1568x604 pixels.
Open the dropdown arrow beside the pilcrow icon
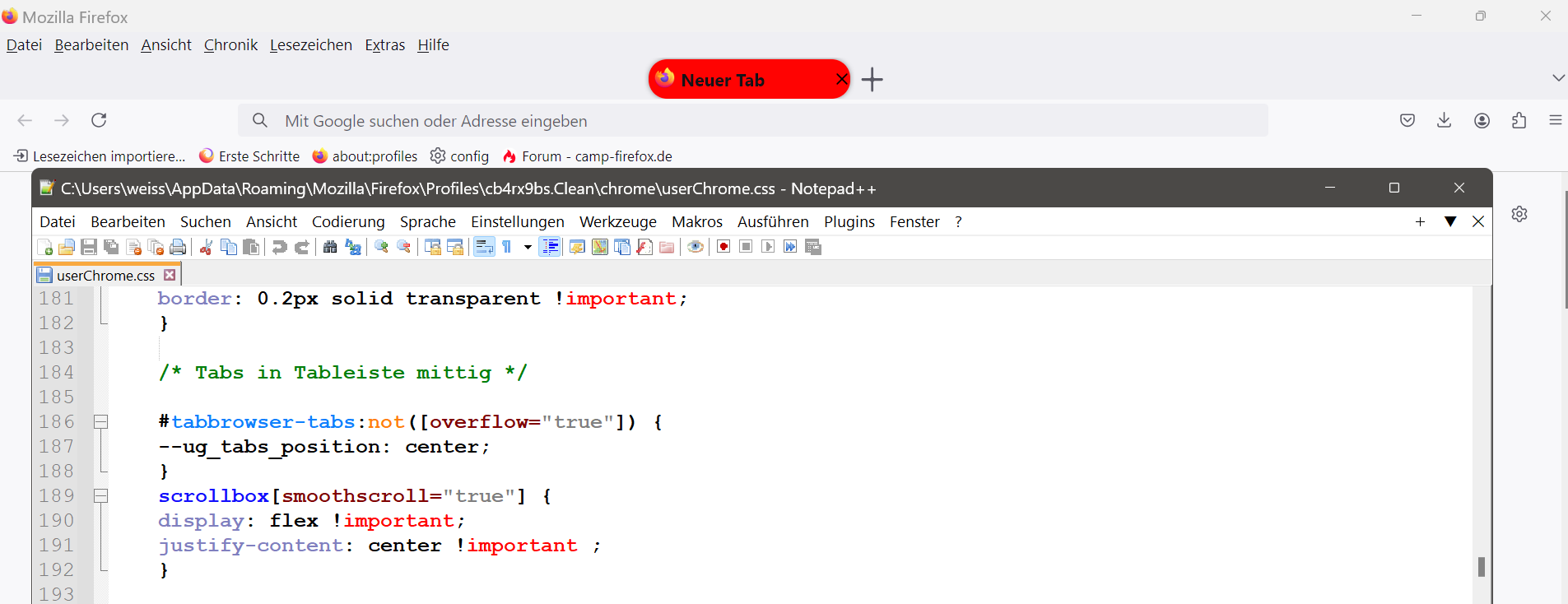coord(528,247)
